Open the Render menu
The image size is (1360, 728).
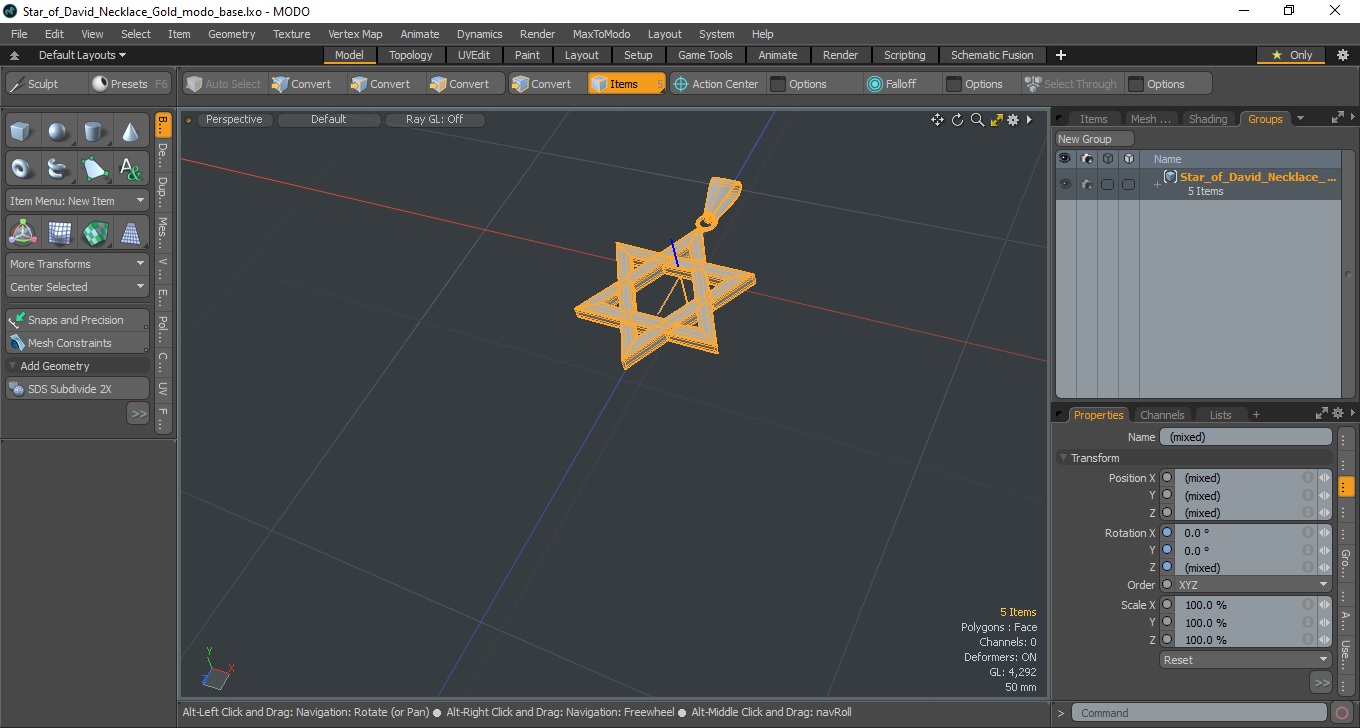click(x=537, y=34)
